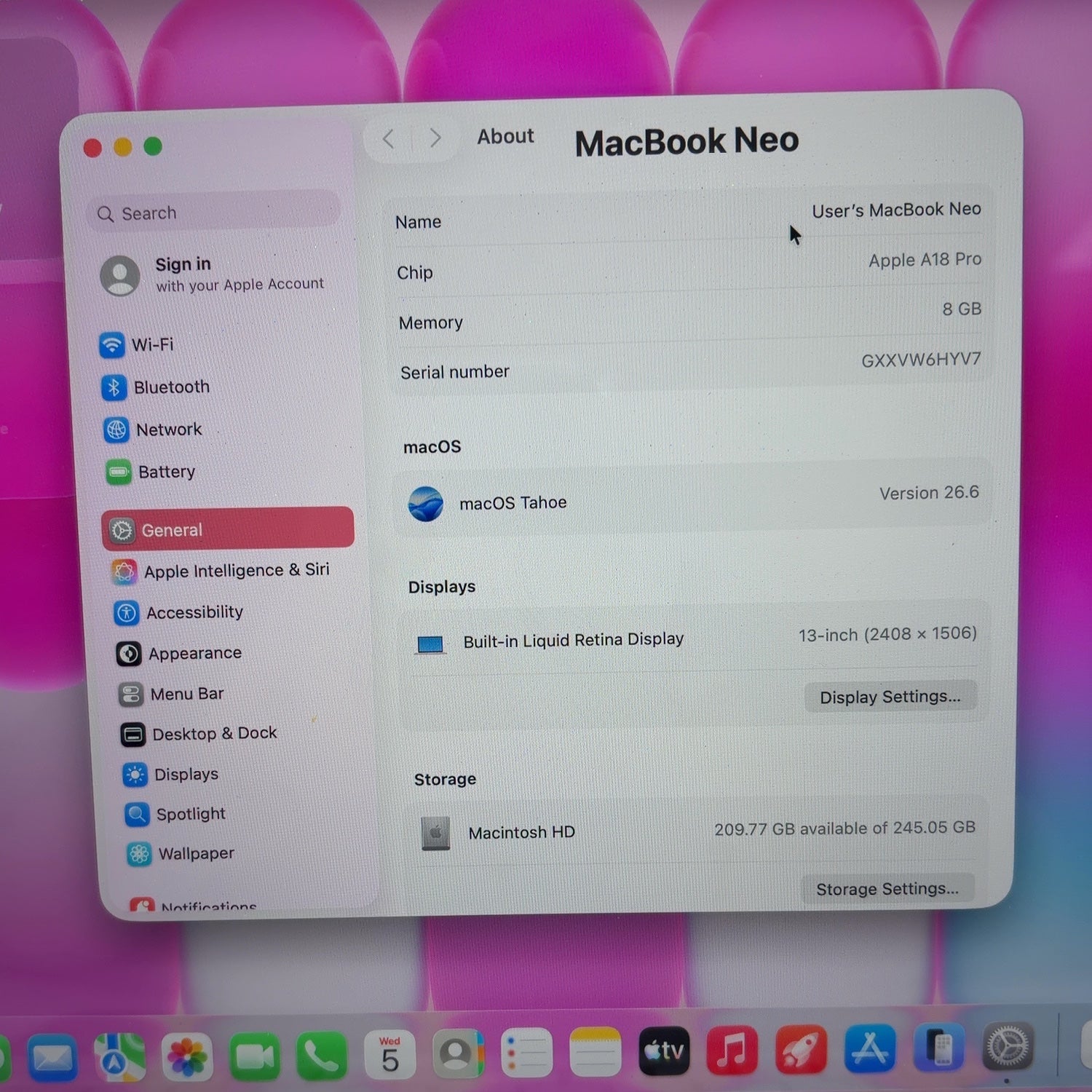Viewport: 1092px width, 1092px height.
Task: Launch Notes from the Dock
Action: tap(596, 1051)
